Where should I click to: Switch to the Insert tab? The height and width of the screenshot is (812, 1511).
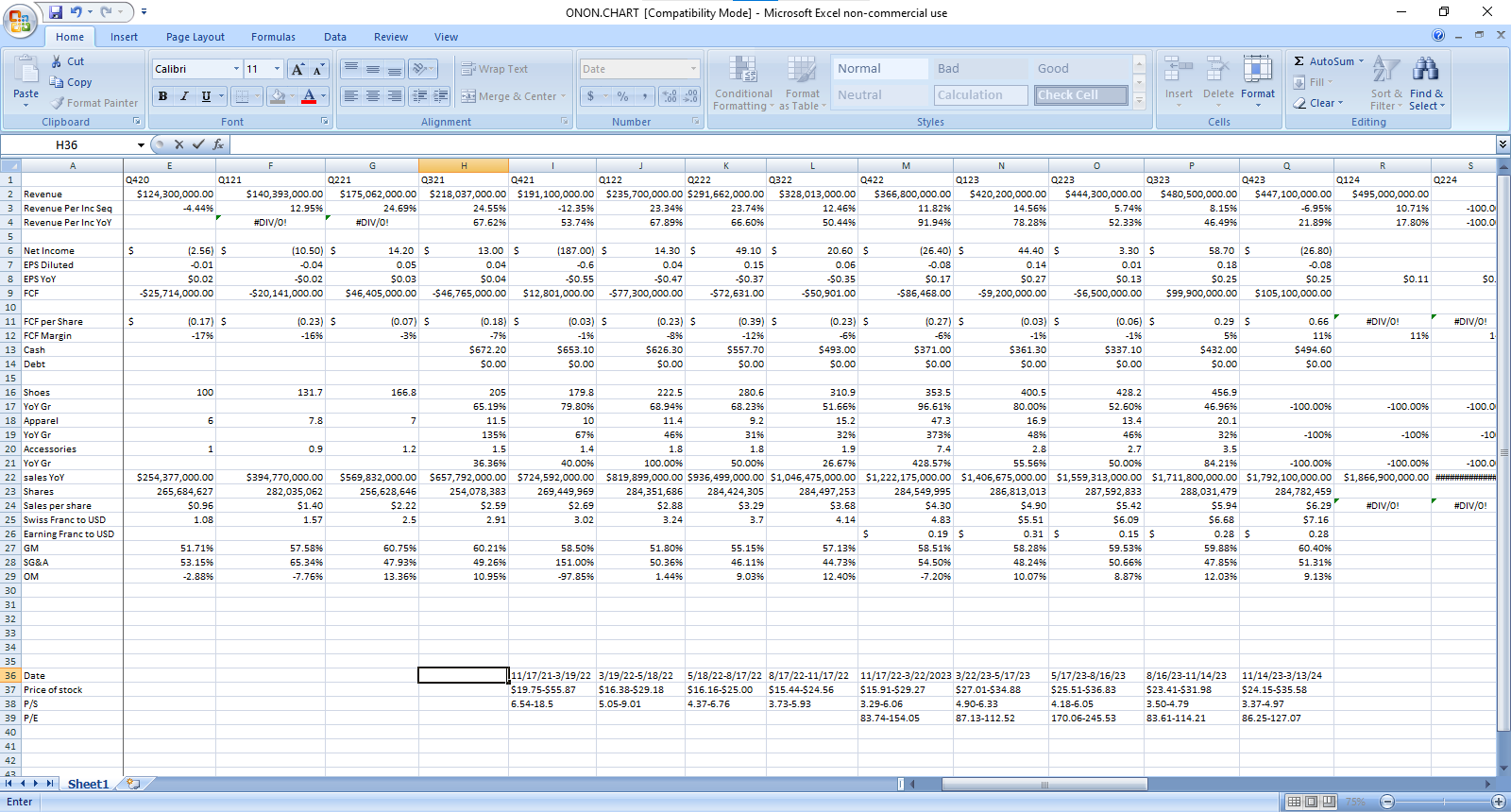124,37
